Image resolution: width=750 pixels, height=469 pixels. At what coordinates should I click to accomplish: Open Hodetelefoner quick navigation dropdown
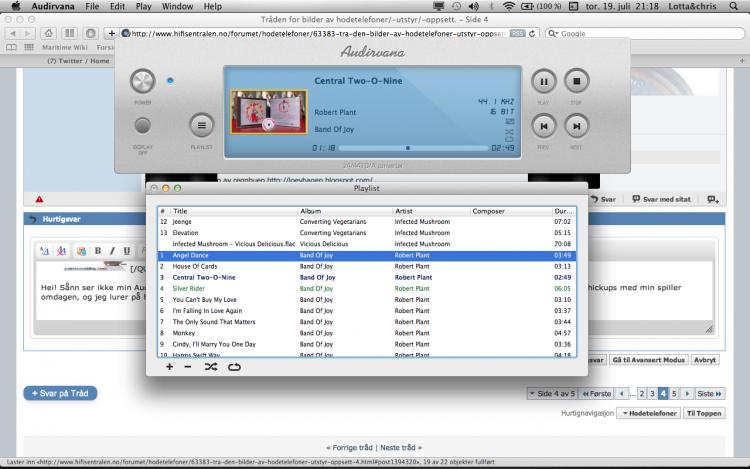(x=649, y=413)
